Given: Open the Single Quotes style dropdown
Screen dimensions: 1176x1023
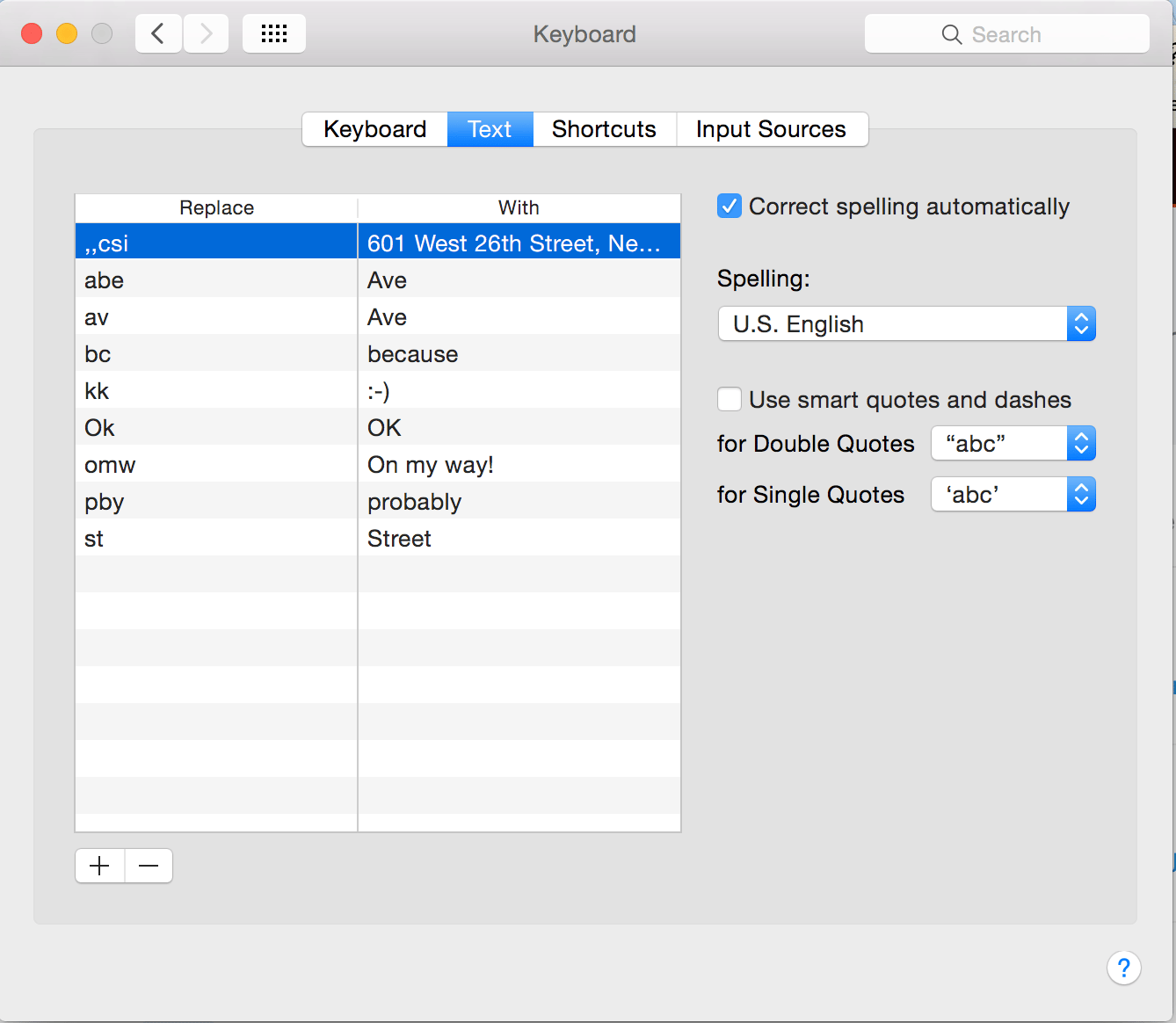Looking at the screenshot, I should click(1013, 494).
